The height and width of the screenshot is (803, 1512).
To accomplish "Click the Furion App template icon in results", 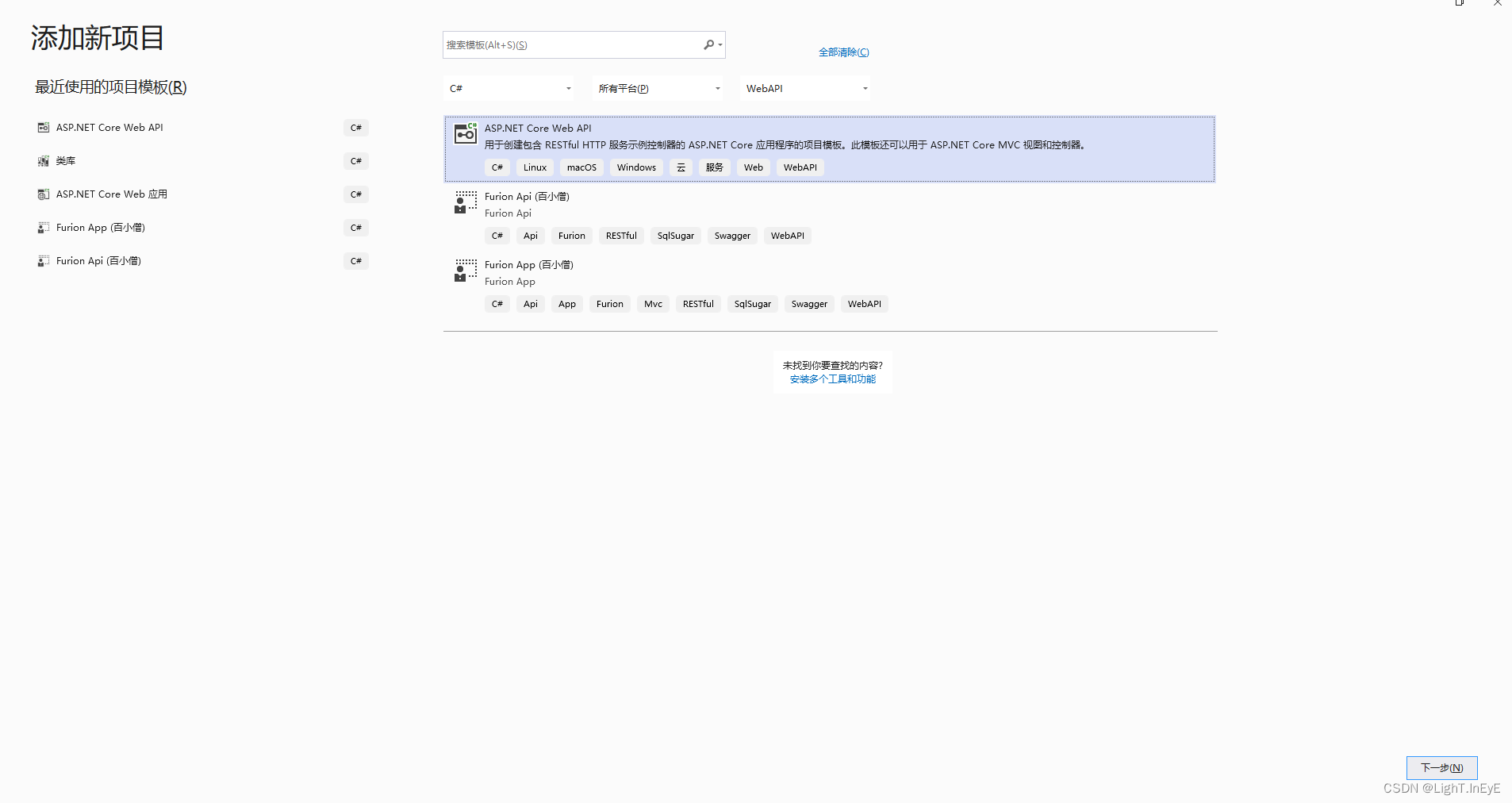I will coord(466,270).
